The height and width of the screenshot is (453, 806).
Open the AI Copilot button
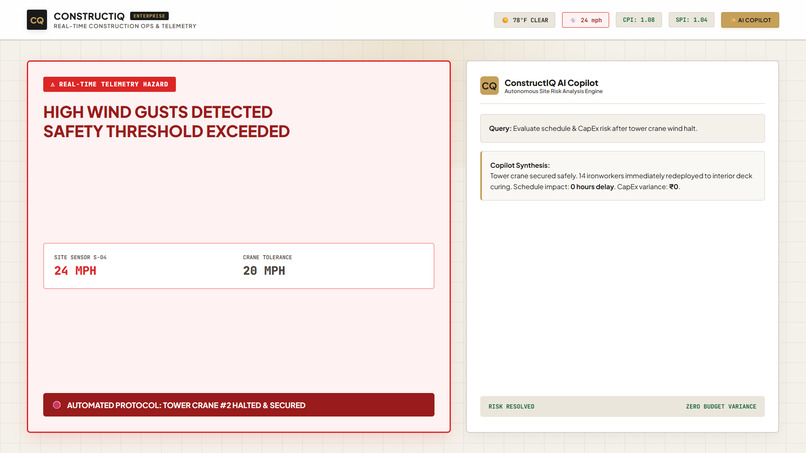[749, 20]
